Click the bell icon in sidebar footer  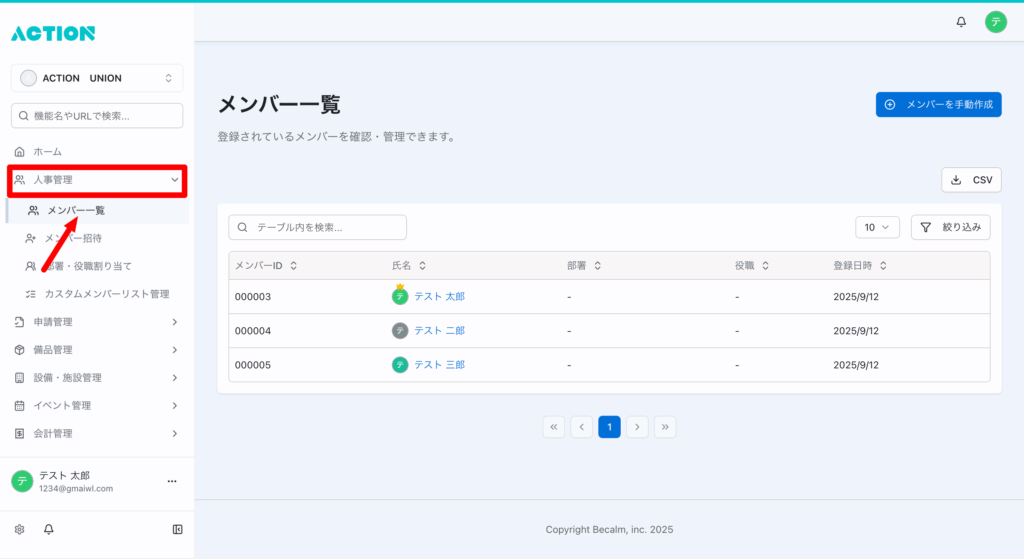click(48, 529)
